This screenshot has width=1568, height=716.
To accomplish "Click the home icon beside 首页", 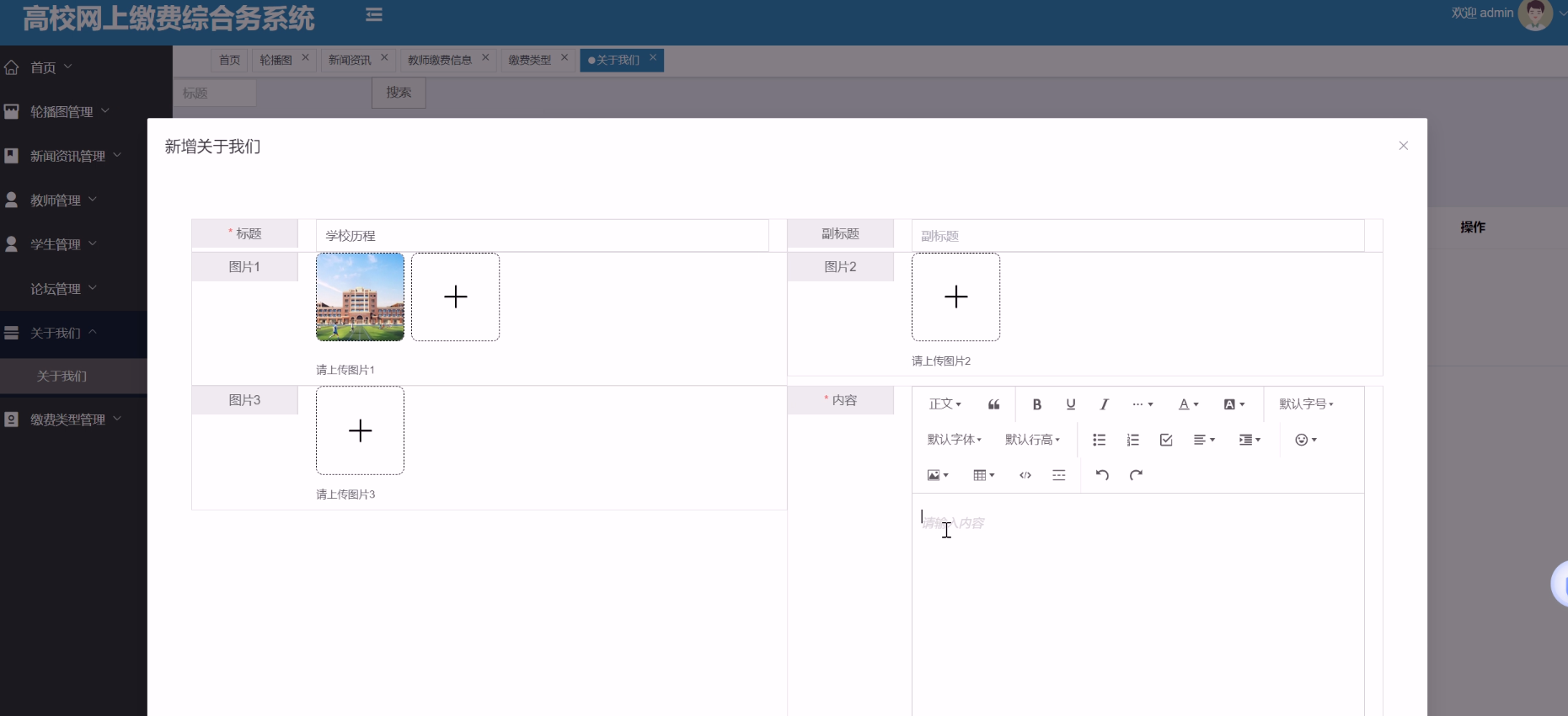I will tap(11, 67).
